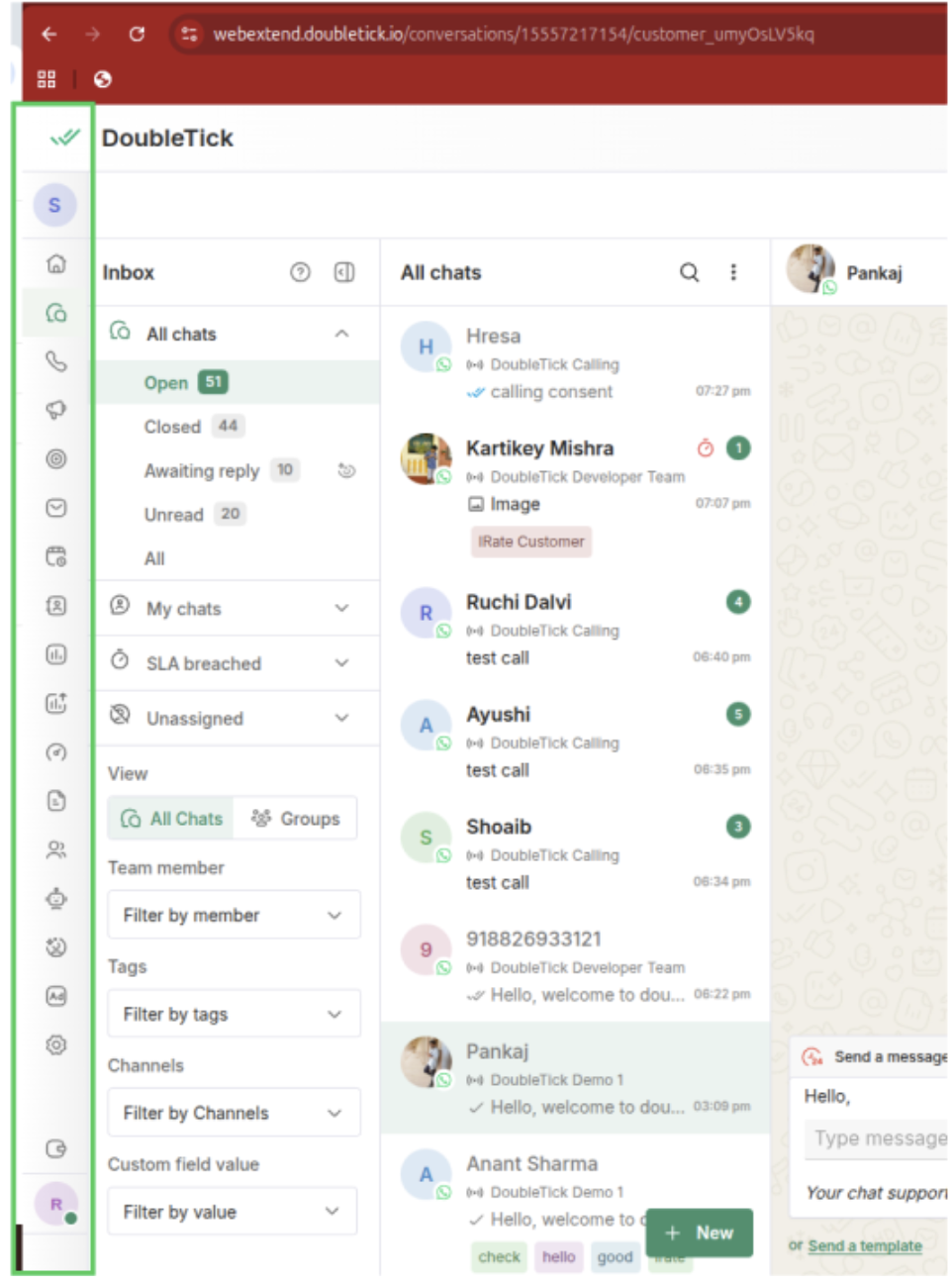Search chats with the magnifier icon

click(689, 272)
